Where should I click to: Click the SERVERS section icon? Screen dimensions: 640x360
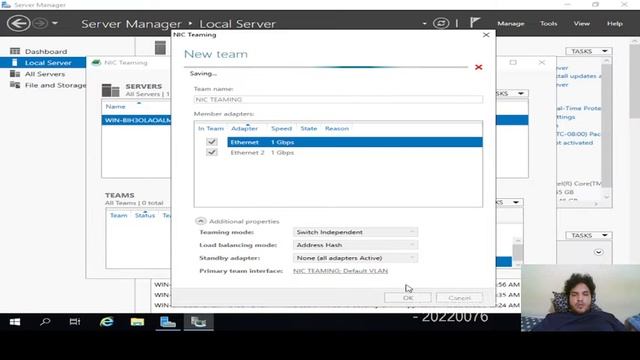tap(111, 90)
